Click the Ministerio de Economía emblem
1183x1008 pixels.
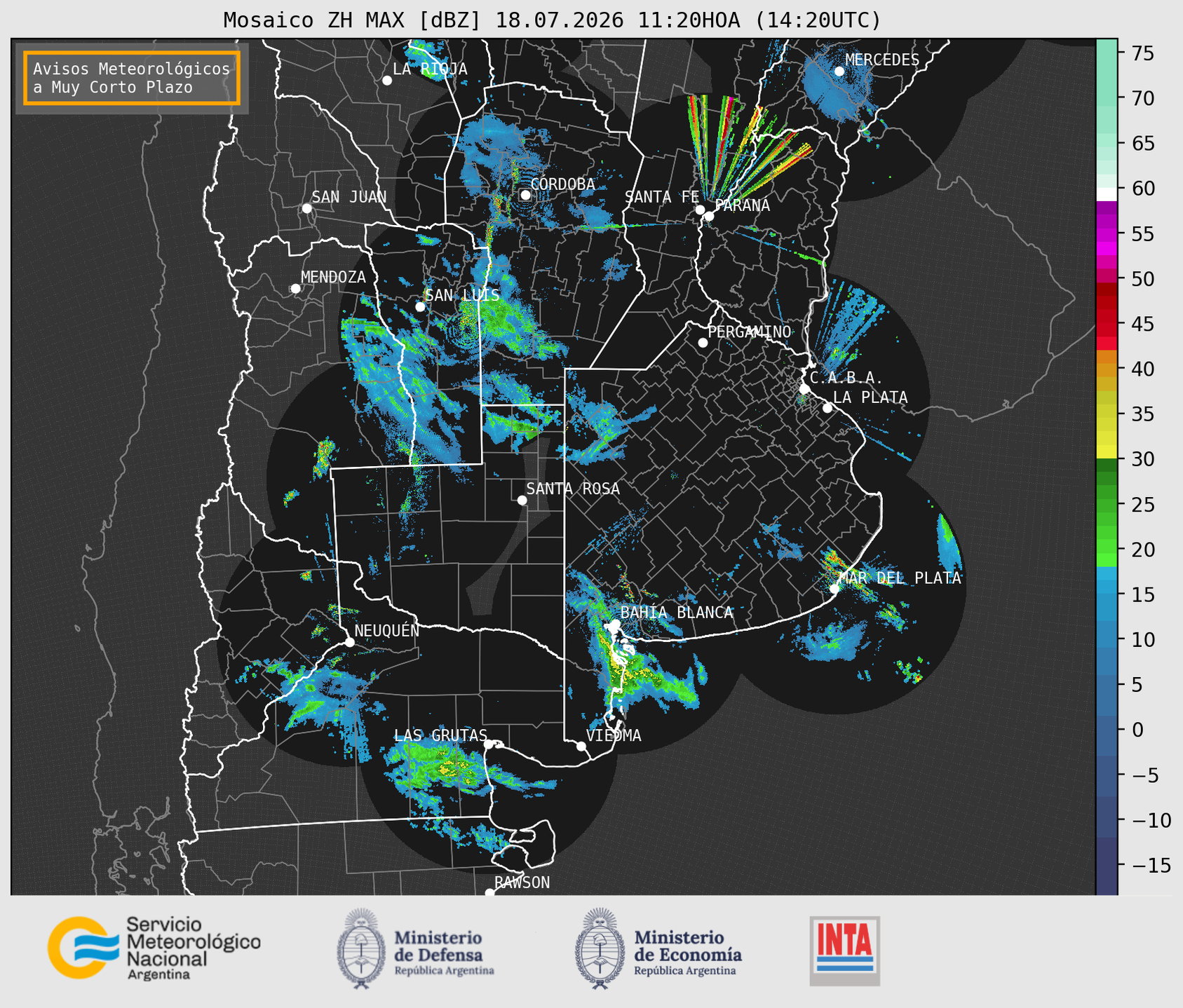click(x=600, y=948)
